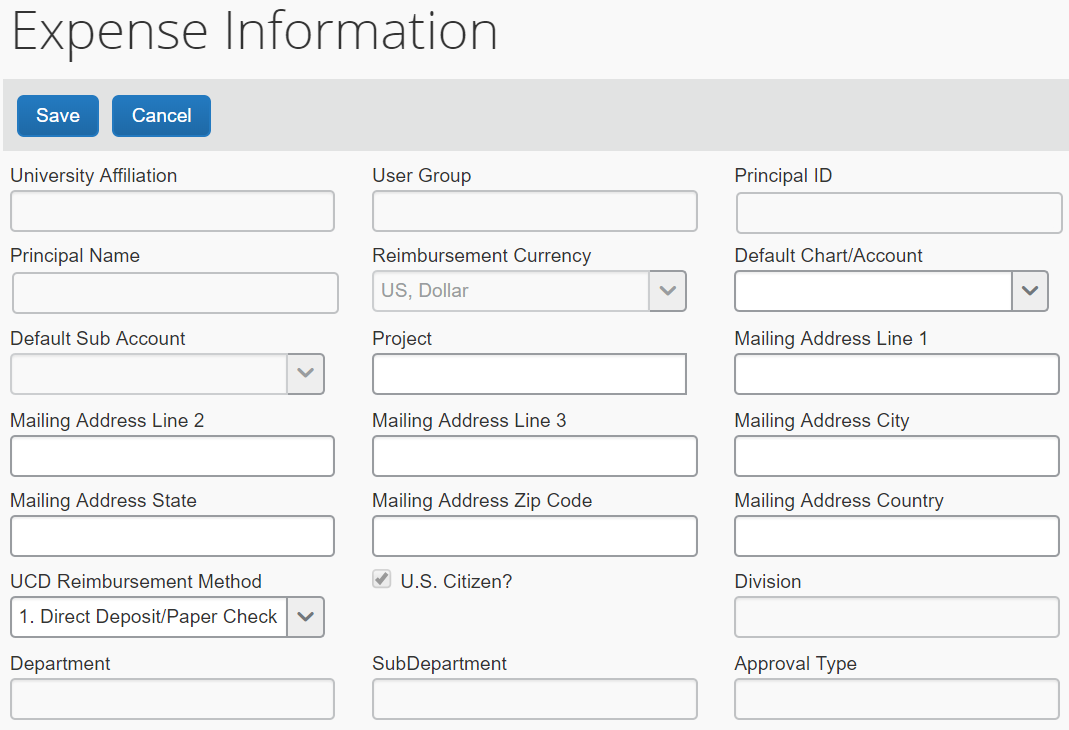Screen dimensions: 1069x730
Task: Click the Expense Information heading
Action: (x=255, y=31)
